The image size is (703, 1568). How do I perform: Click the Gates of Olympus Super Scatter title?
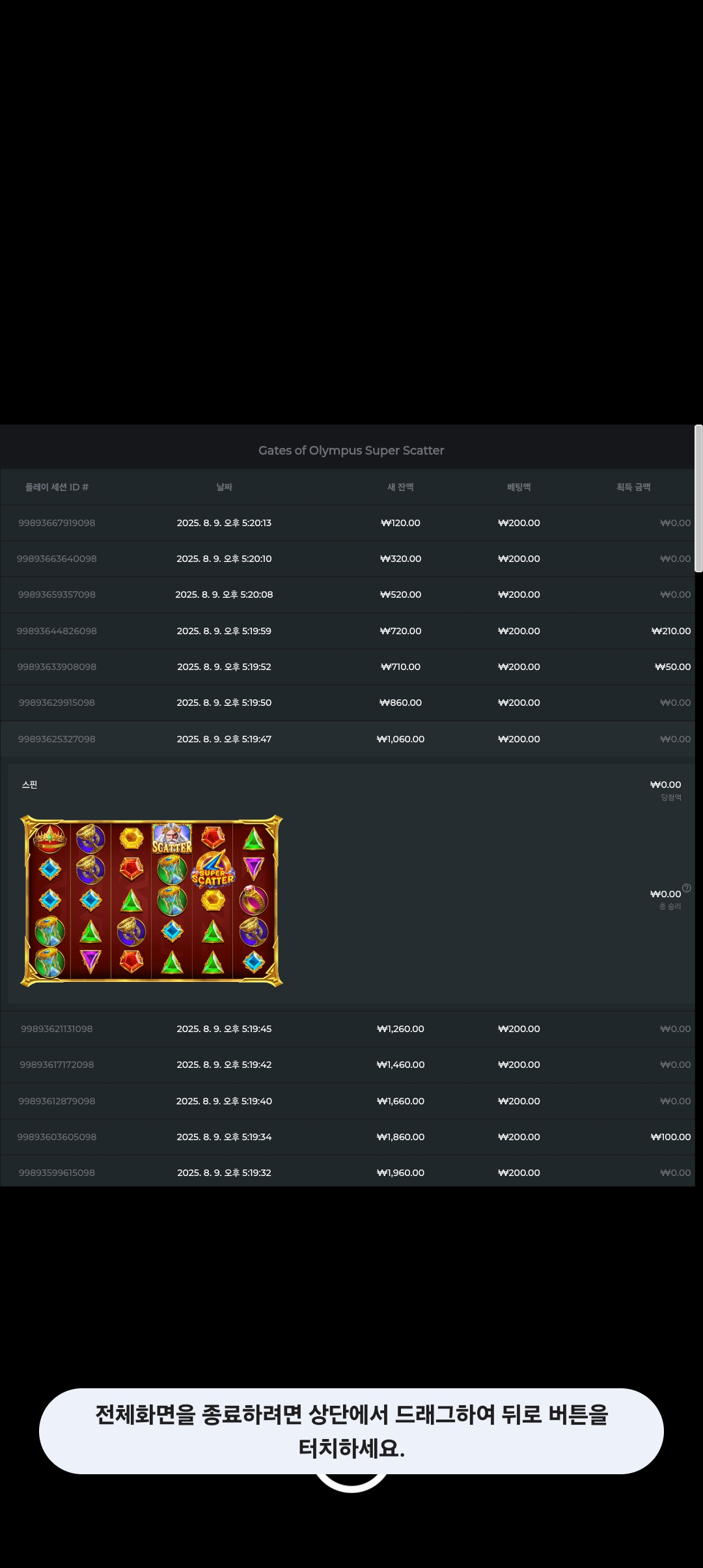click(351, 451)
